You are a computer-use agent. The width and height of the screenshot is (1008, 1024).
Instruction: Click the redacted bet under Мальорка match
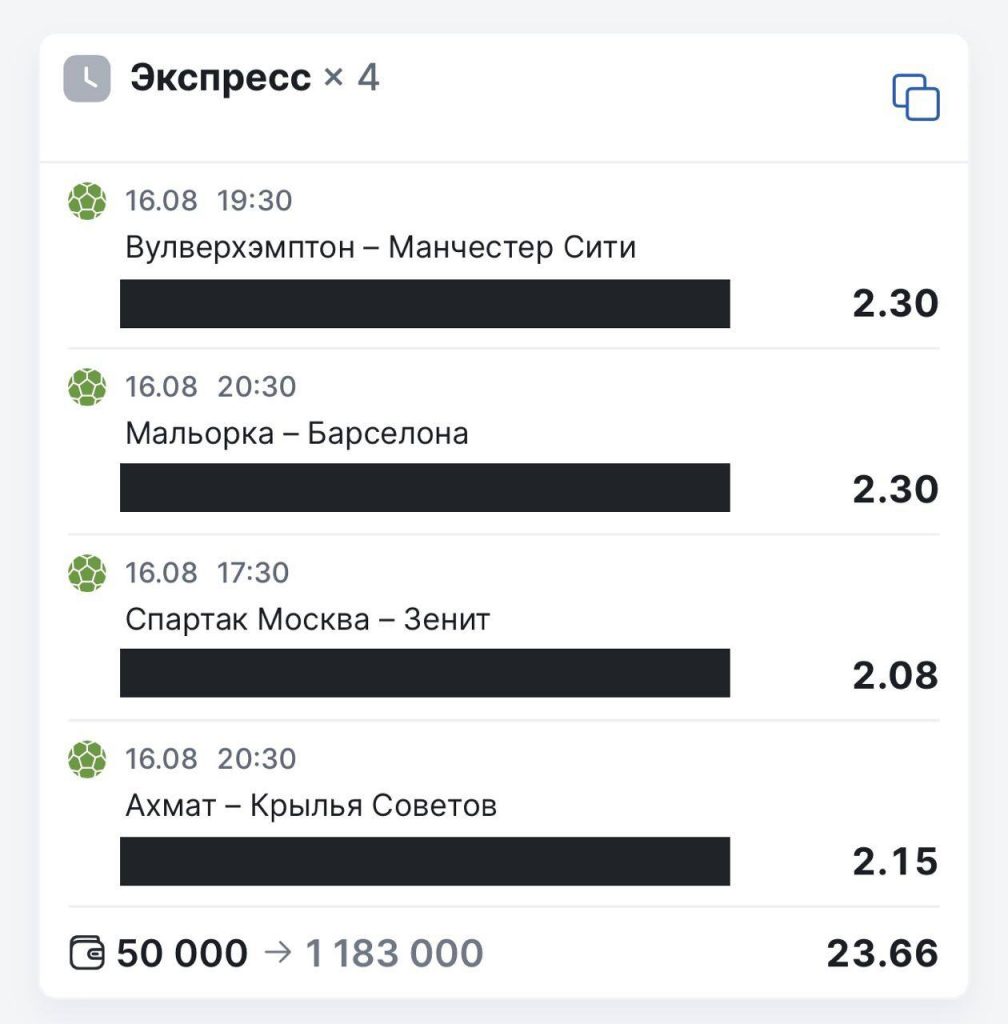(425, 488)
